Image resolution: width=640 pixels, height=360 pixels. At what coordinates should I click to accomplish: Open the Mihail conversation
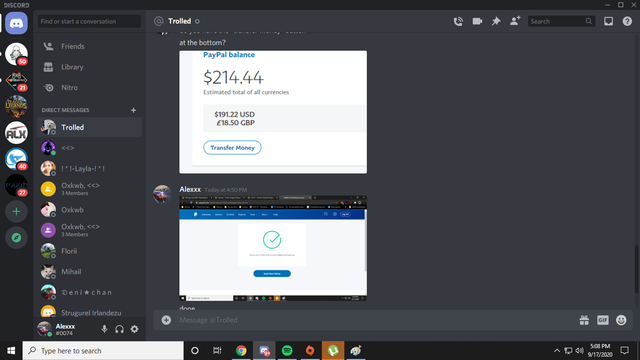pos(89,272)
